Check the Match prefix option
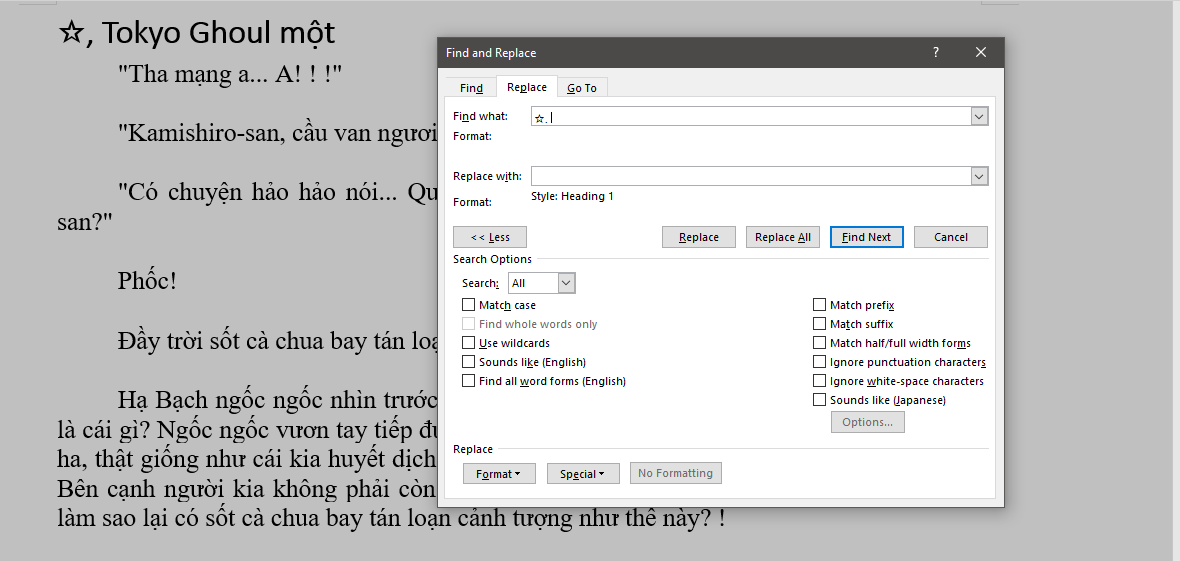1180x561 pixels. [x=820, y=305]
